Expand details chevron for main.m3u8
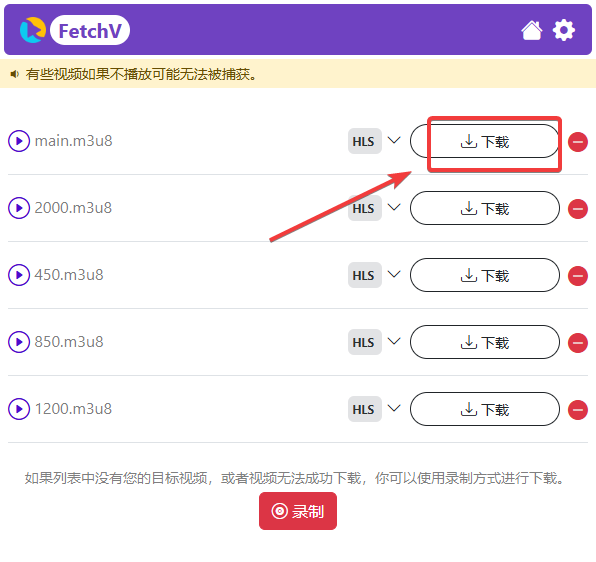Screen dimensions: 596x562 (394, 140)
